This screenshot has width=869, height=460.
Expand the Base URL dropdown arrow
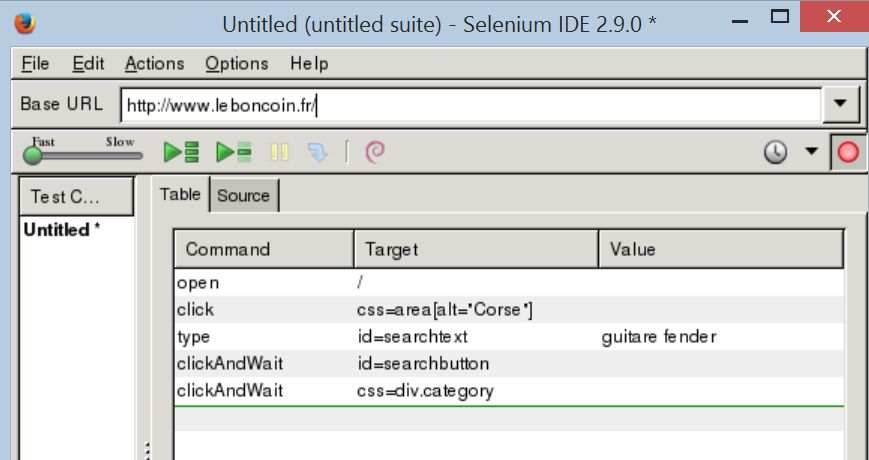pos(840,104)
